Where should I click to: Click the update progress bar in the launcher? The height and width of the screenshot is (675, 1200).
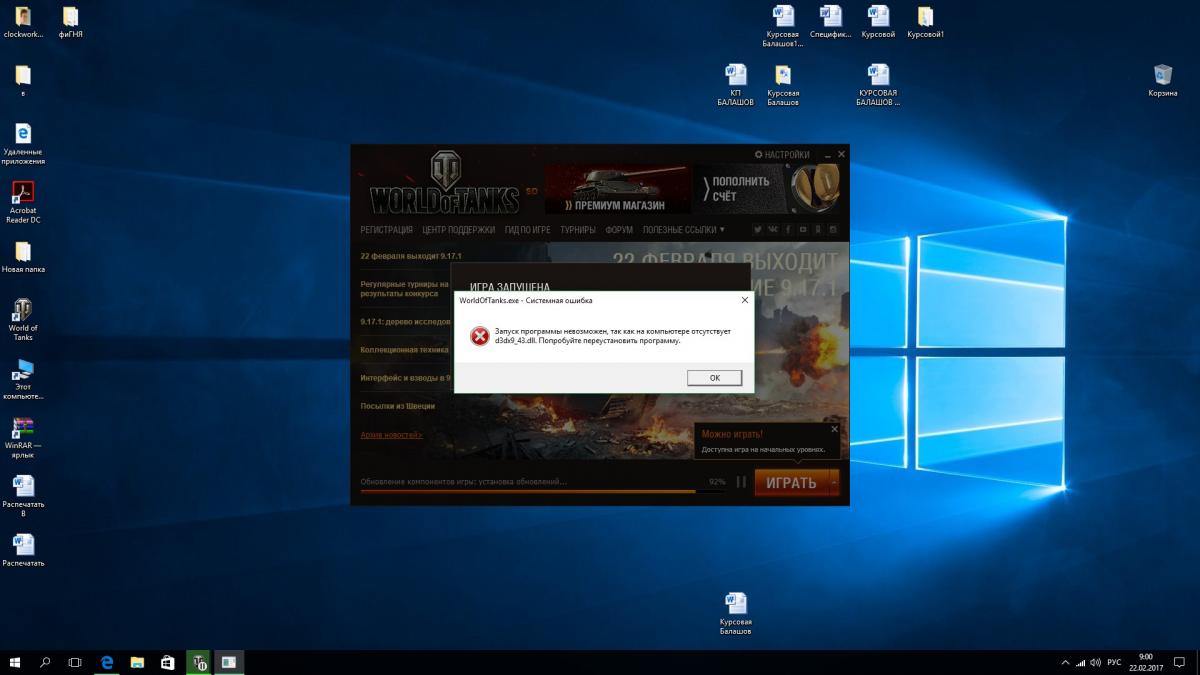click(543, 492)
